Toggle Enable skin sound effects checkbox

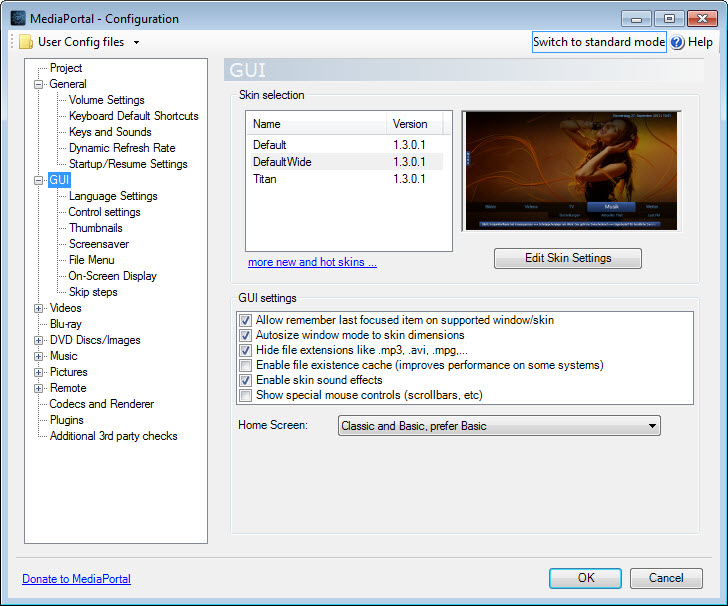(x=245, y=380)
